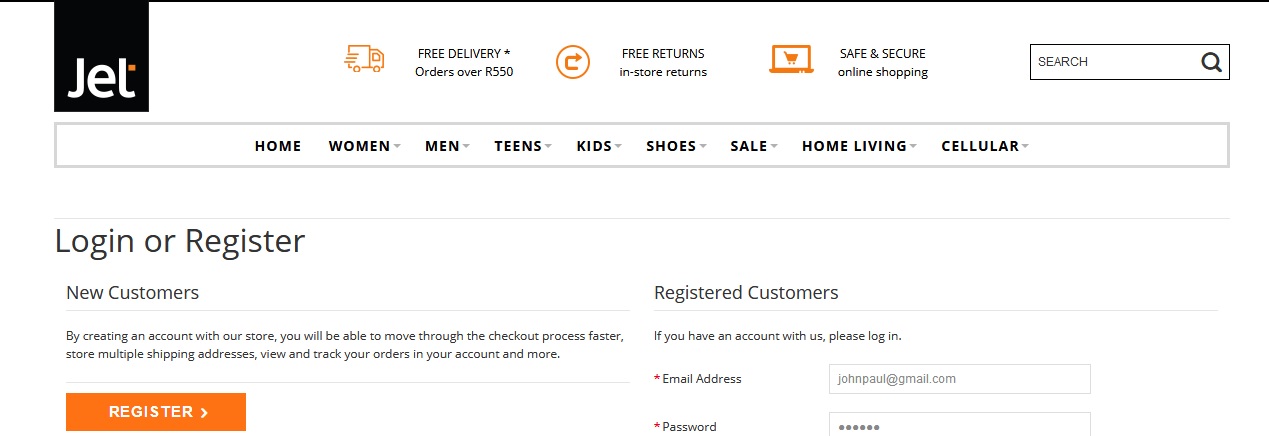Open the Cellular menu

(980, 146)
